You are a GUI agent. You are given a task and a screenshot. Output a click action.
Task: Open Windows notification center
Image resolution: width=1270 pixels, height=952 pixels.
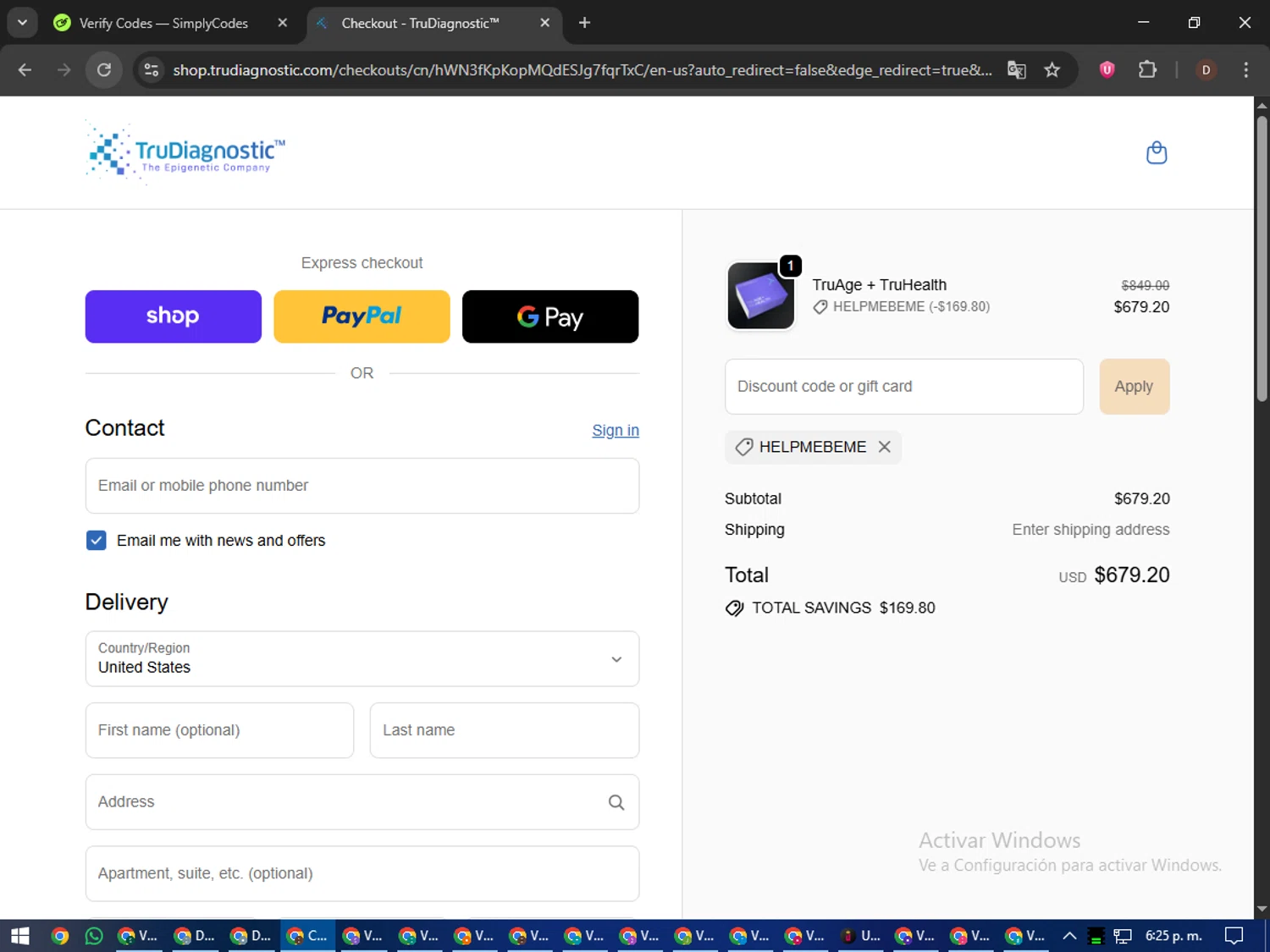(1234, 936)
